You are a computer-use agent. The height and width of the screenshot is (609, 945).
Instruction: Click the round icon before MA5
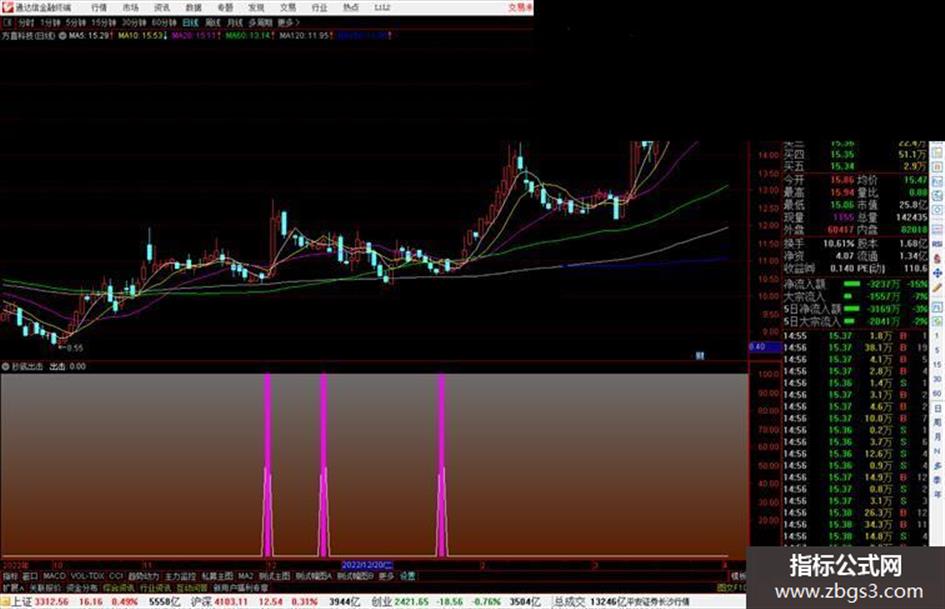(62, 36)
